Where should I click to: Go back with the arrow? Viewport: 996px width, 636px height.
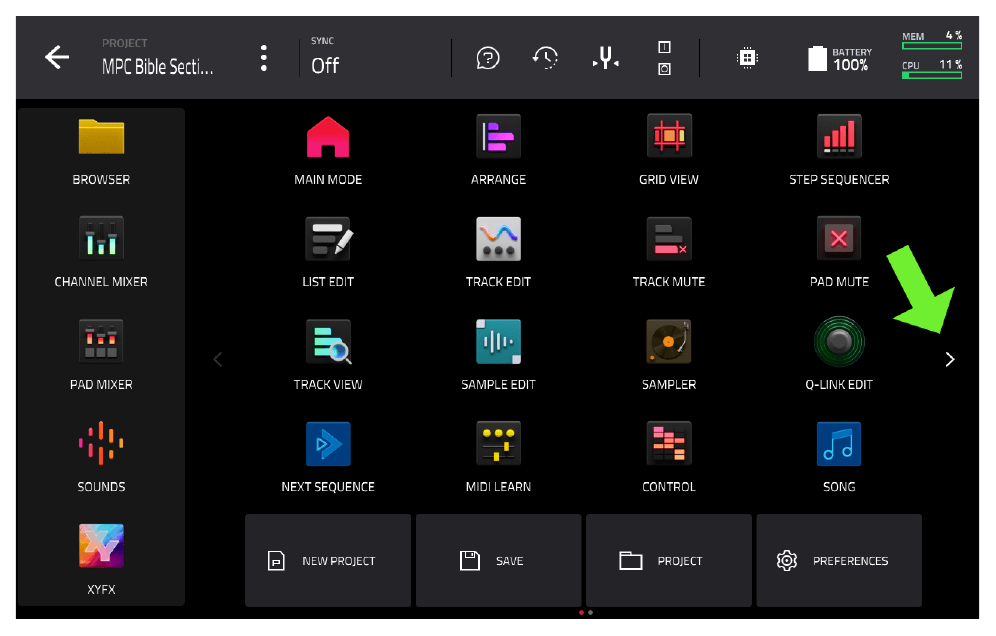(57, 57)
